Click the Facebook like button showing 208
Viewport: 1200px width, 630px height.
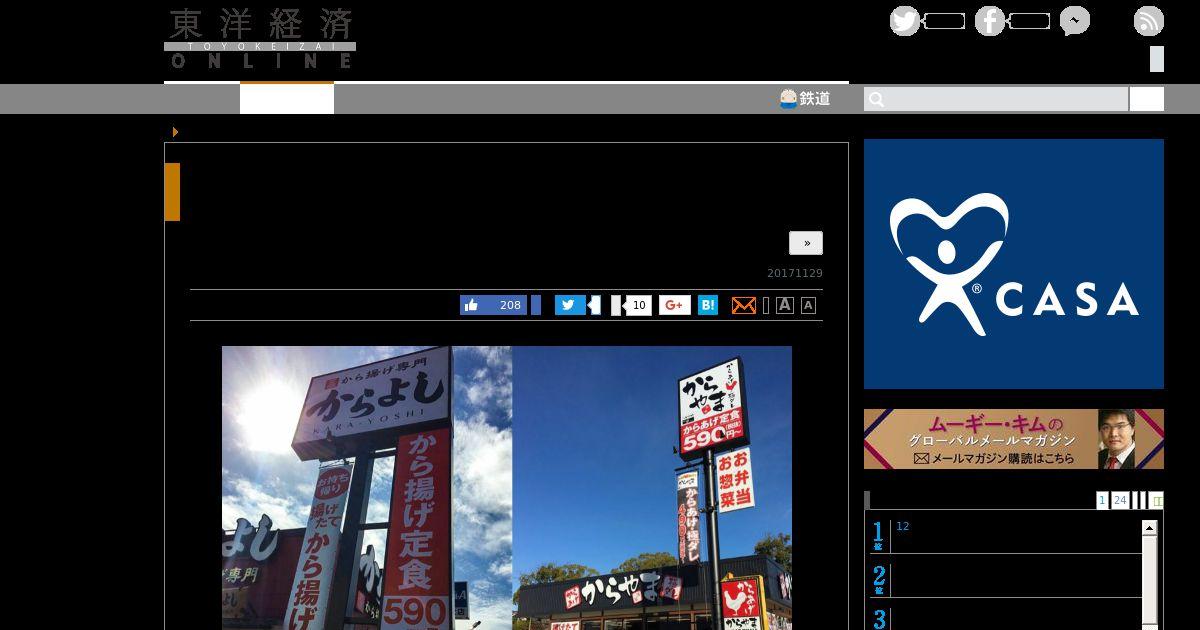tap(494, 305)
